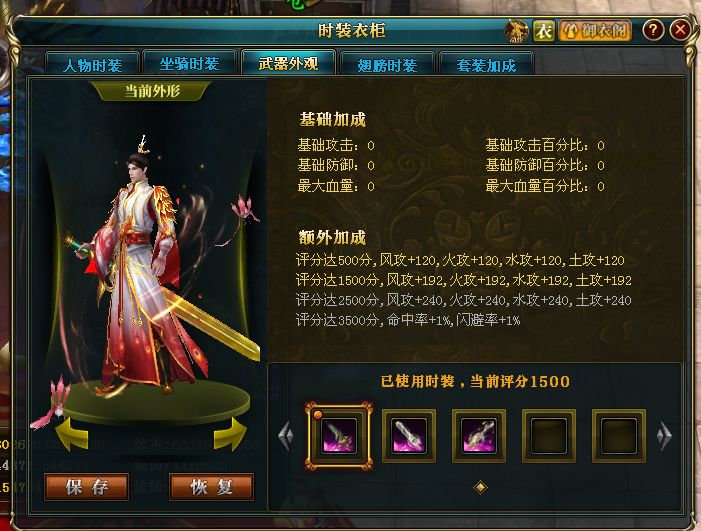Show next skins with right chevron

coord(664,435)
